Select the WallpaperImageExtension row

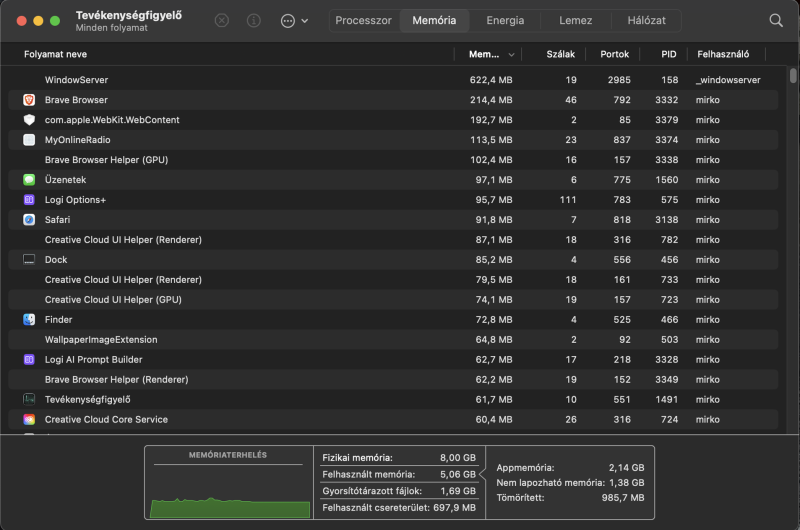pyautogui.click(x=393, y=340)
